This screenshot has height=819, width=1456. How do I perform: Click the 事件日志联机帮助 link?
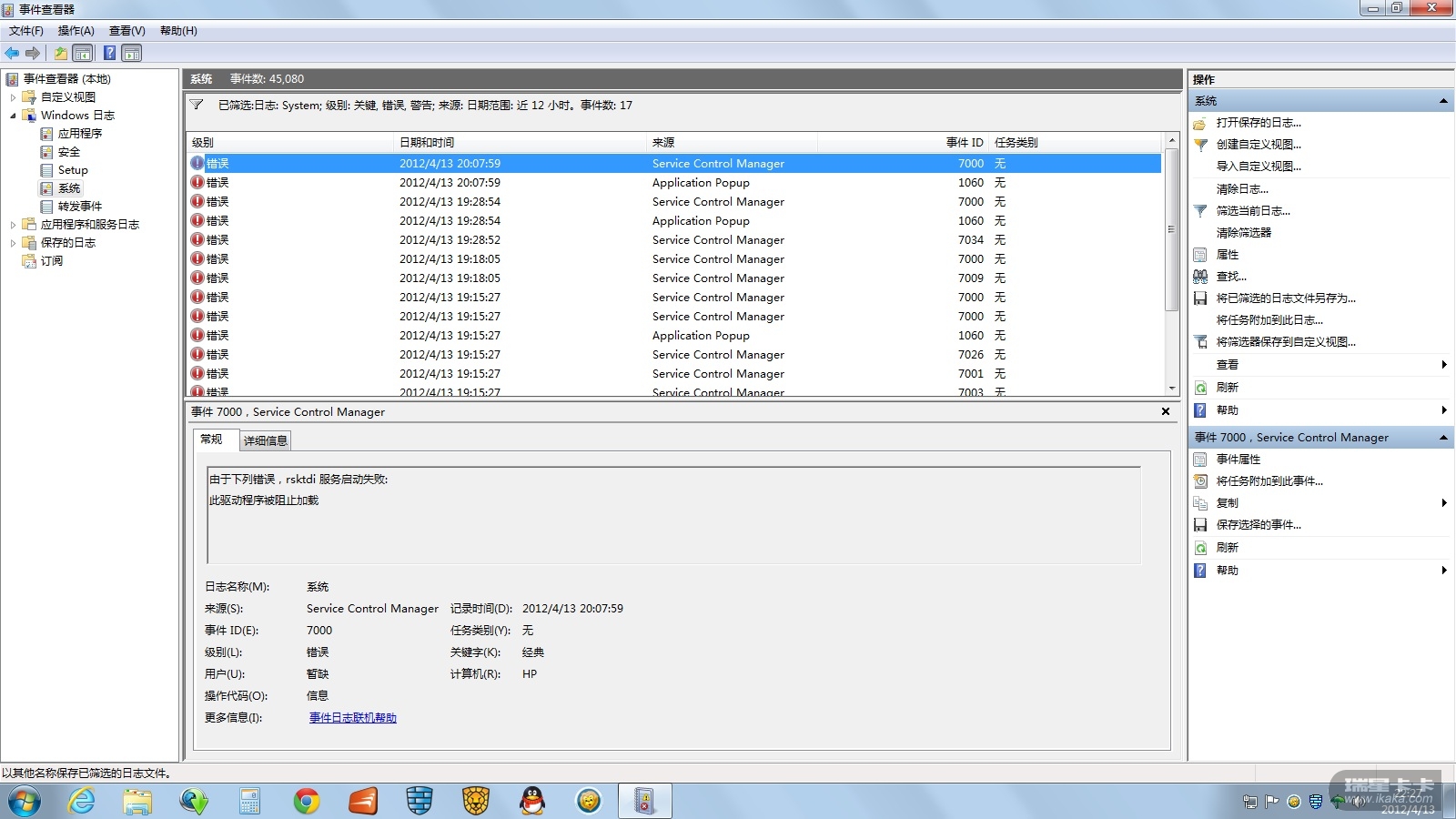pos(353,718)
